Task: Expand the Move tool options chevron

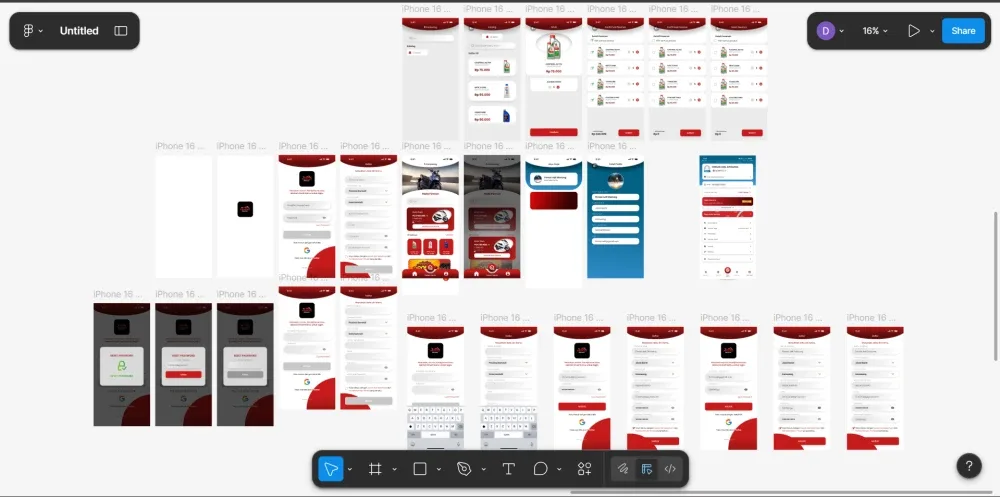Action: point(349,470)
